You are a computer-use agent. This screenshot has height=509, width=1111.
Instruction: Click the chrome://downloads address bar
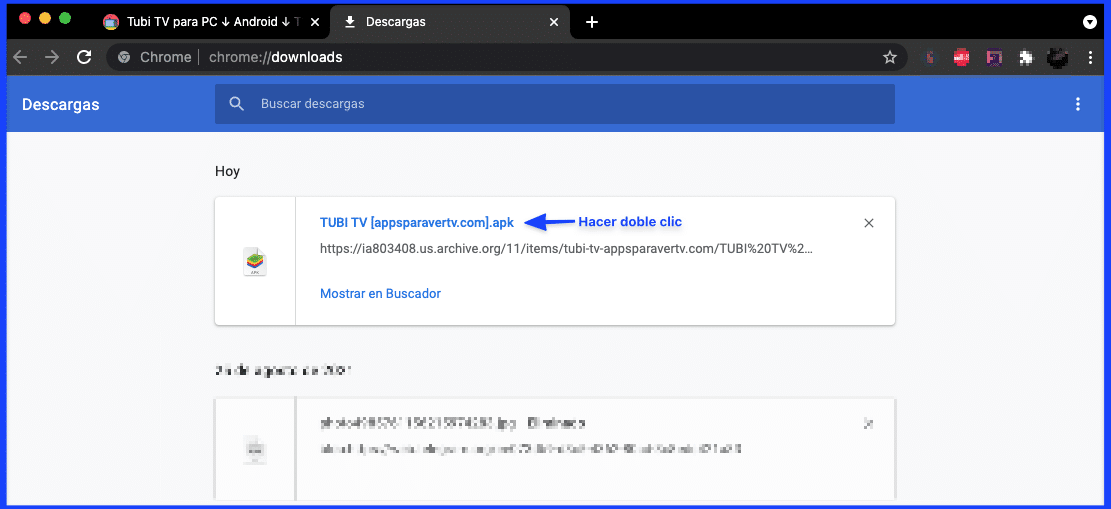(507, 57)
